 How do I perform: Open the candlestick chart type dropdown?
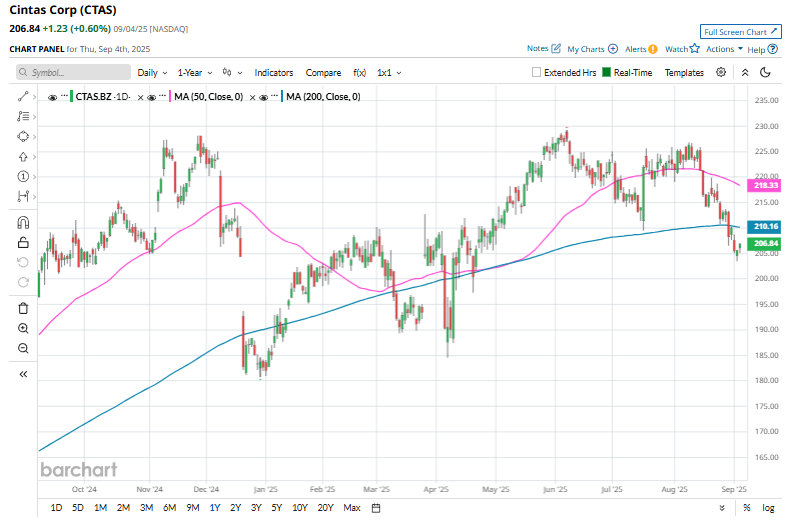pos(232,73)
